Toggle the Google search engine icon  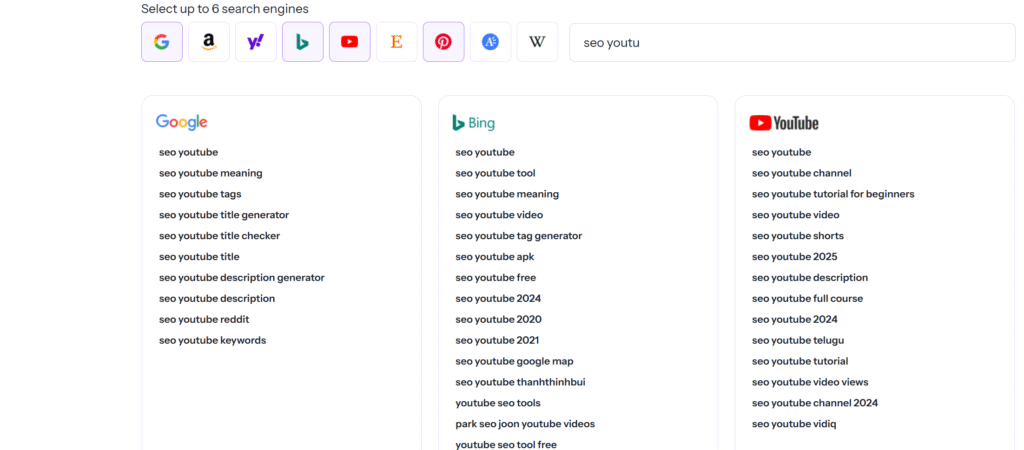(162, 42)
